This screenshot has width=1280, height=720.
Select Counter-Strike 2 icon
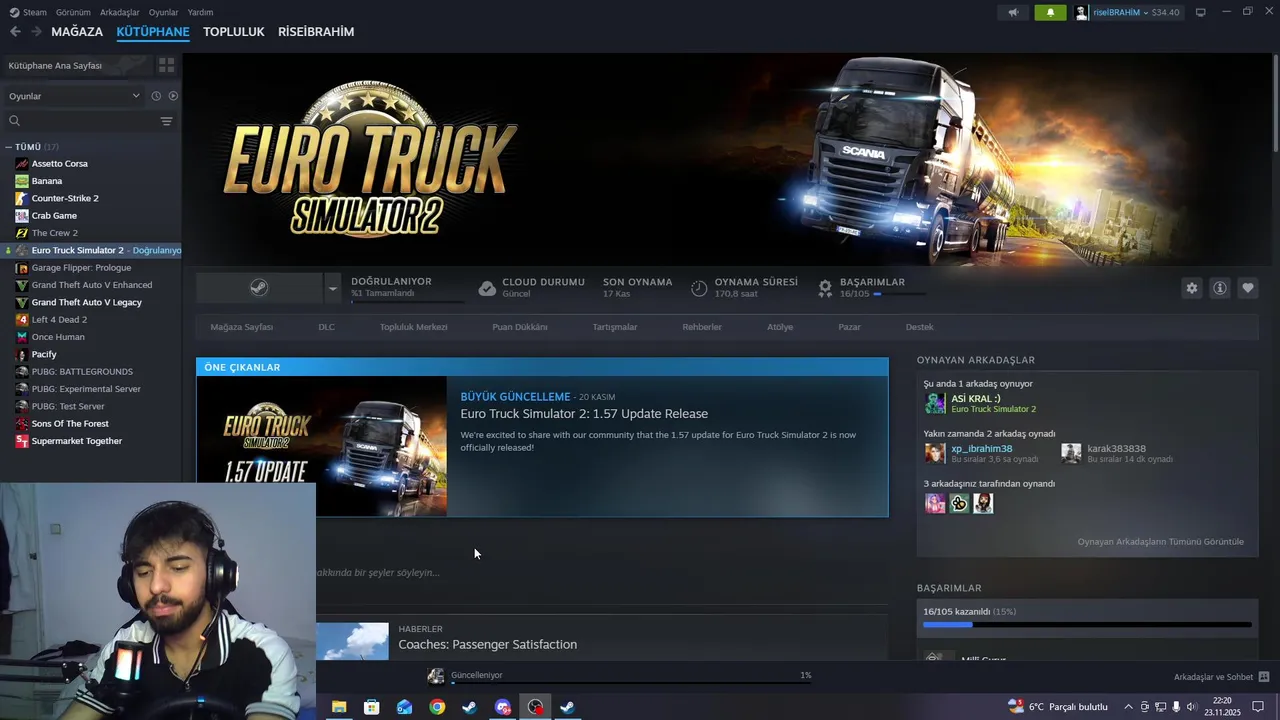22,198
